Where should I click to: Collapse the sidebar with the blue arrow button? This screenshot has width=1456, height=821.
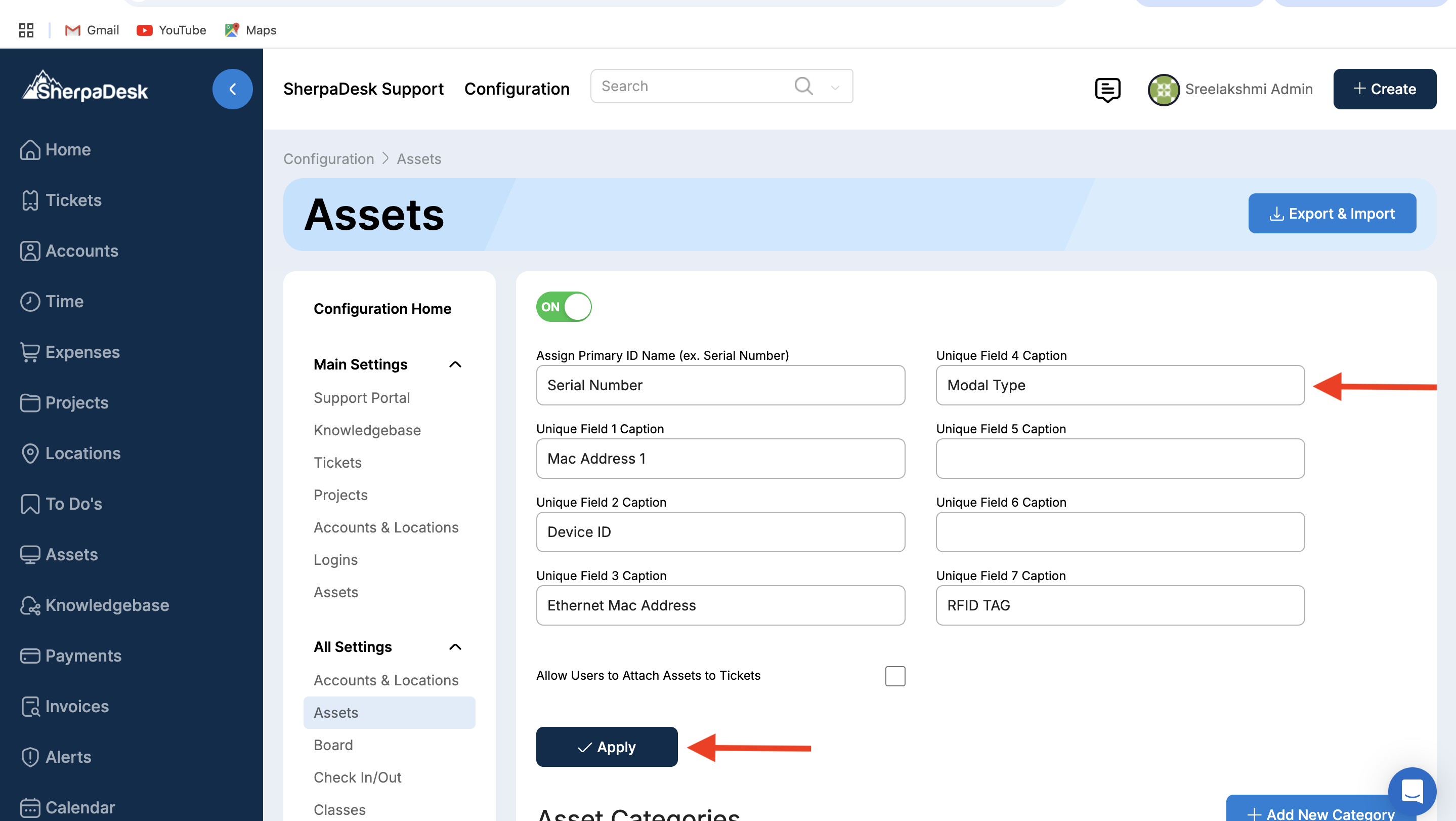coord(232,89)
